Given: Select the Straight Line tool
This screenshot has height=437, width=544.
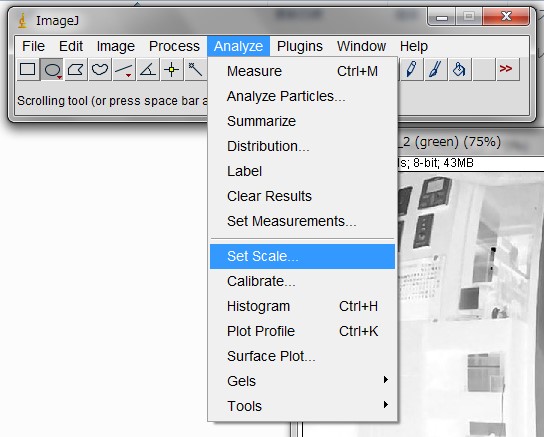Looking at the screenshot, I should (124, 69).
